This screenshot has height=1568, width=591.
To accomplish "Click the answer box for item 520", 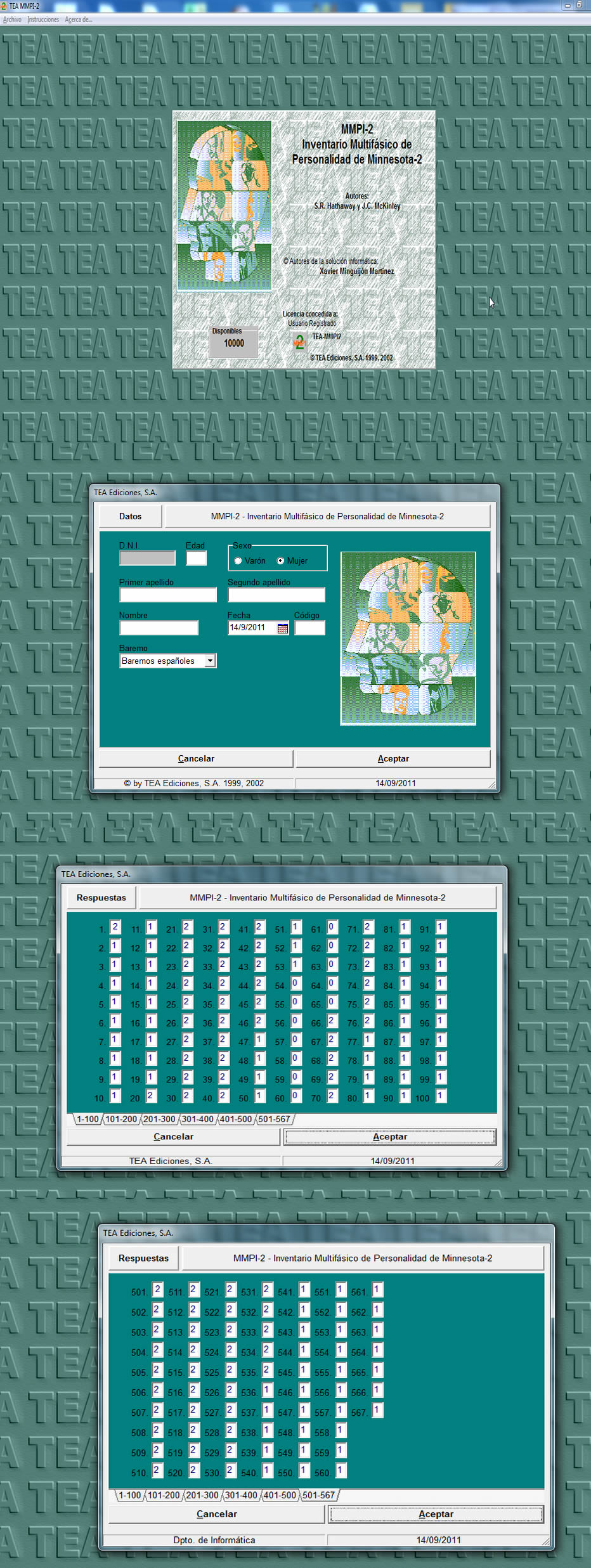I will [x=194, y=1470].
